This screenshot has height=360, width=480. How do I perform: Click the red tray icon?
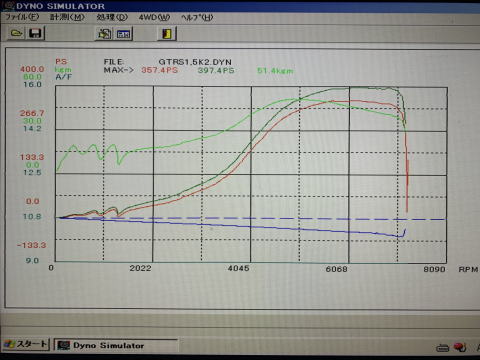(460, 347)
